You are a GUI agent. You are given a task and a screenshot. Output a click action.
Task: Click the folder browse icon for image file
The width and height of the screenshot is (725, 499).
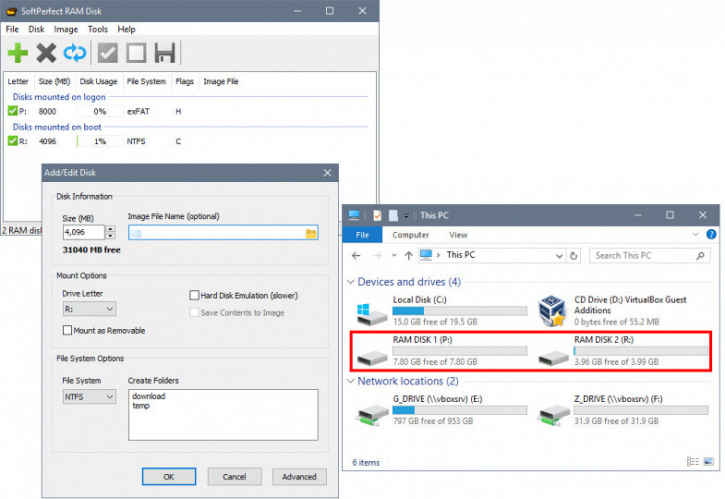[x=311, y=233]
